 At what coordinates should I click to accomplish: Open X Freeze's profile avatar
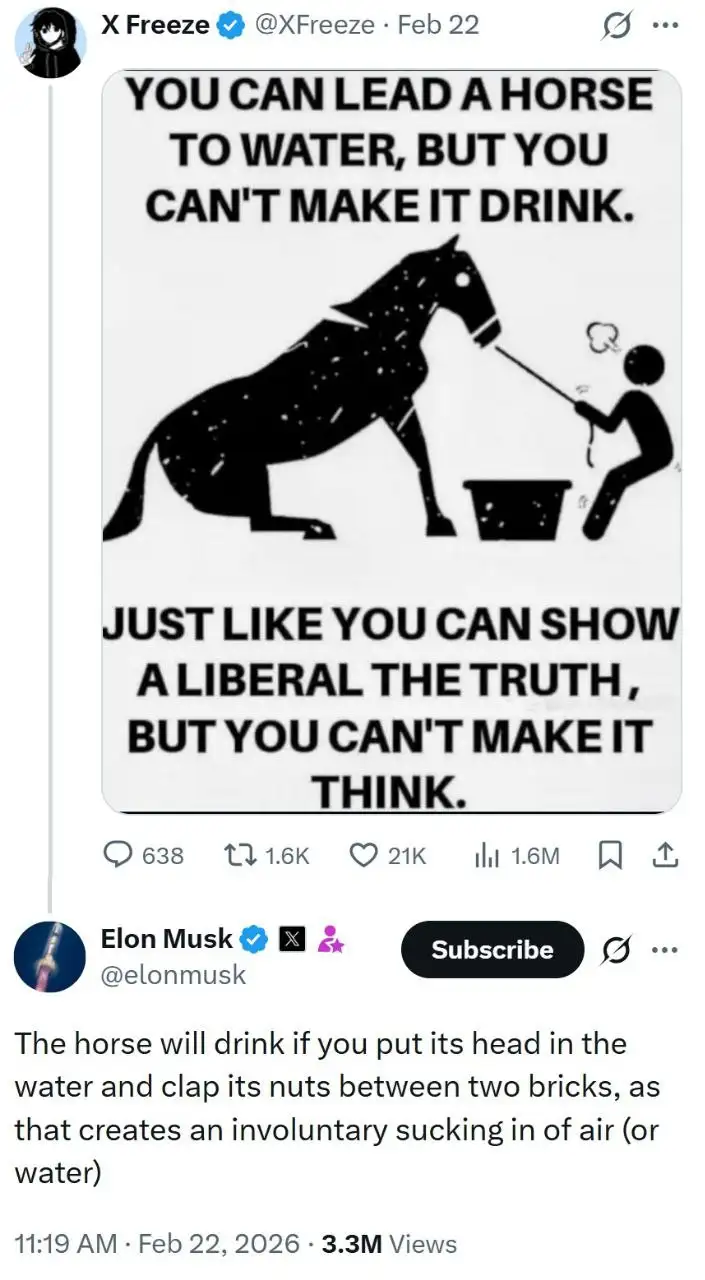click(x=47, y=40)
